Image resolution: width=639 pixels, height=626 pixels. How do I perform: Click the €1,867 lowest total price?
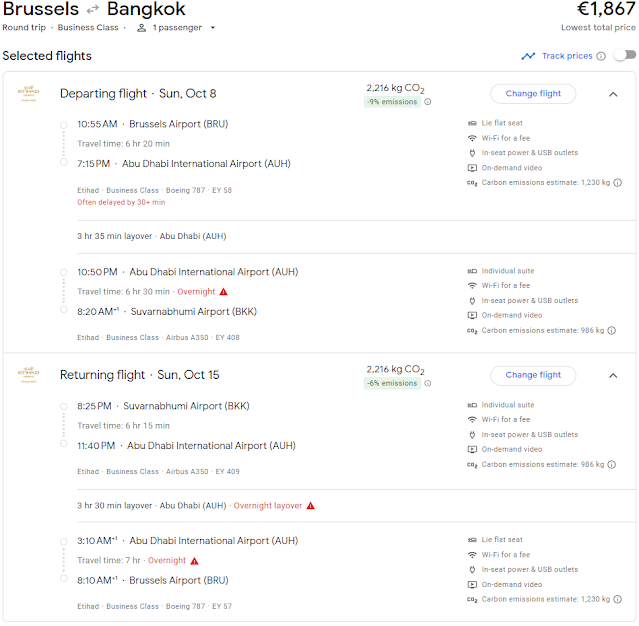click(606, 9)
